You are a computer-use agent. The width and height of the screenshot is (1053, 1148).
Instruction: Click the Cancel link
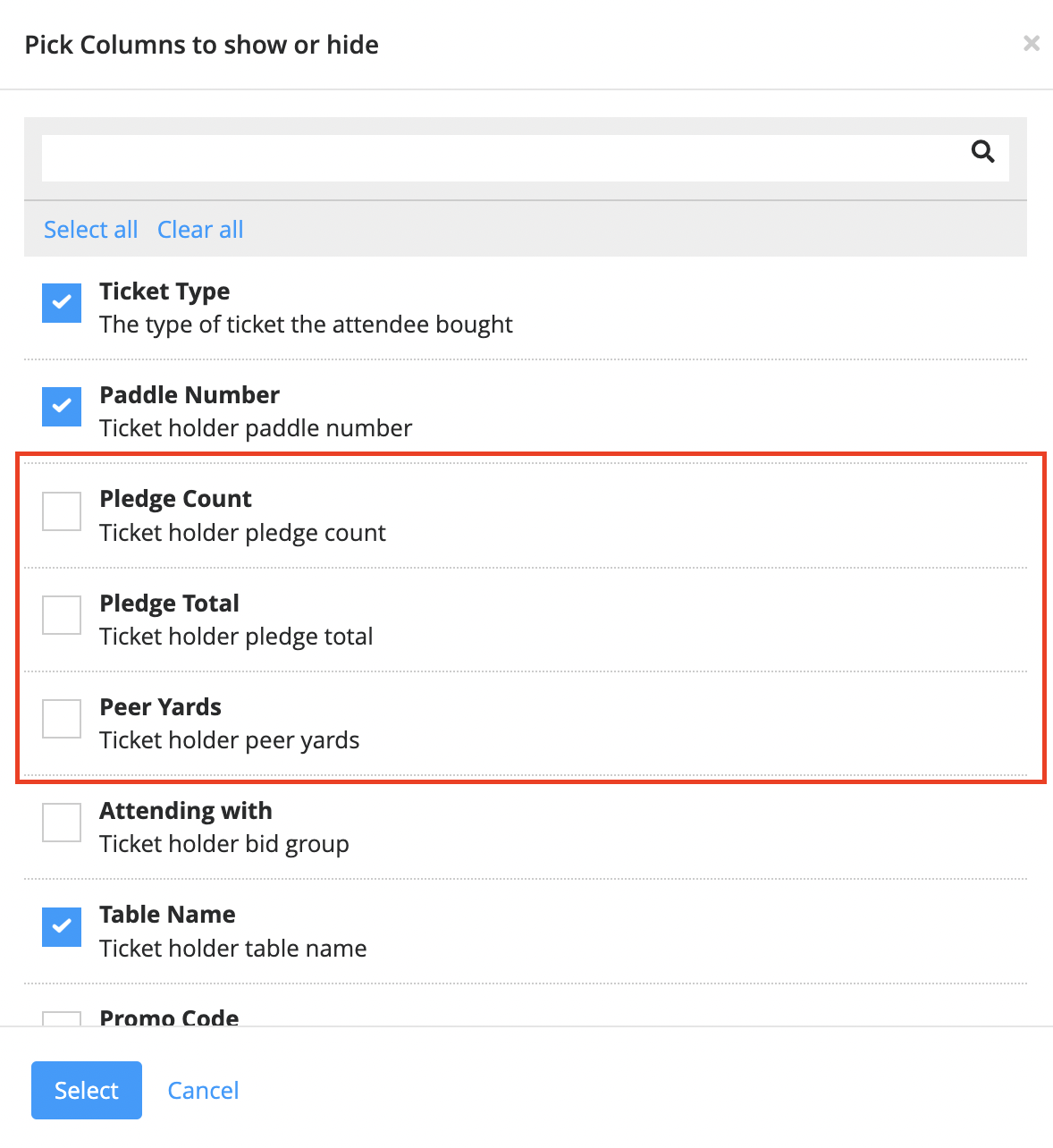pyautogui.click(x=203, y=1091)
